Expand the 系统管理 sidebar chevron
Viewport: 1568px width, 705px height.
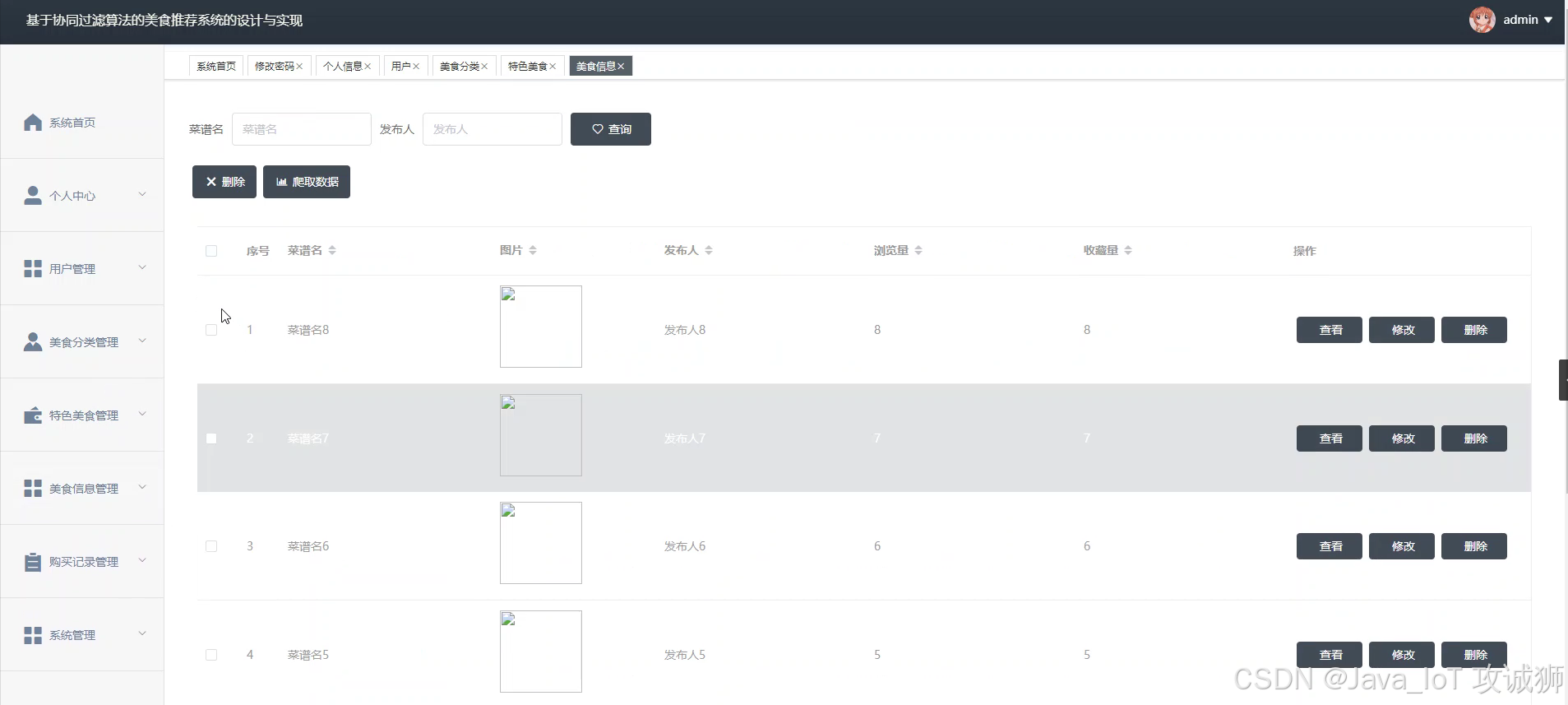142,633
